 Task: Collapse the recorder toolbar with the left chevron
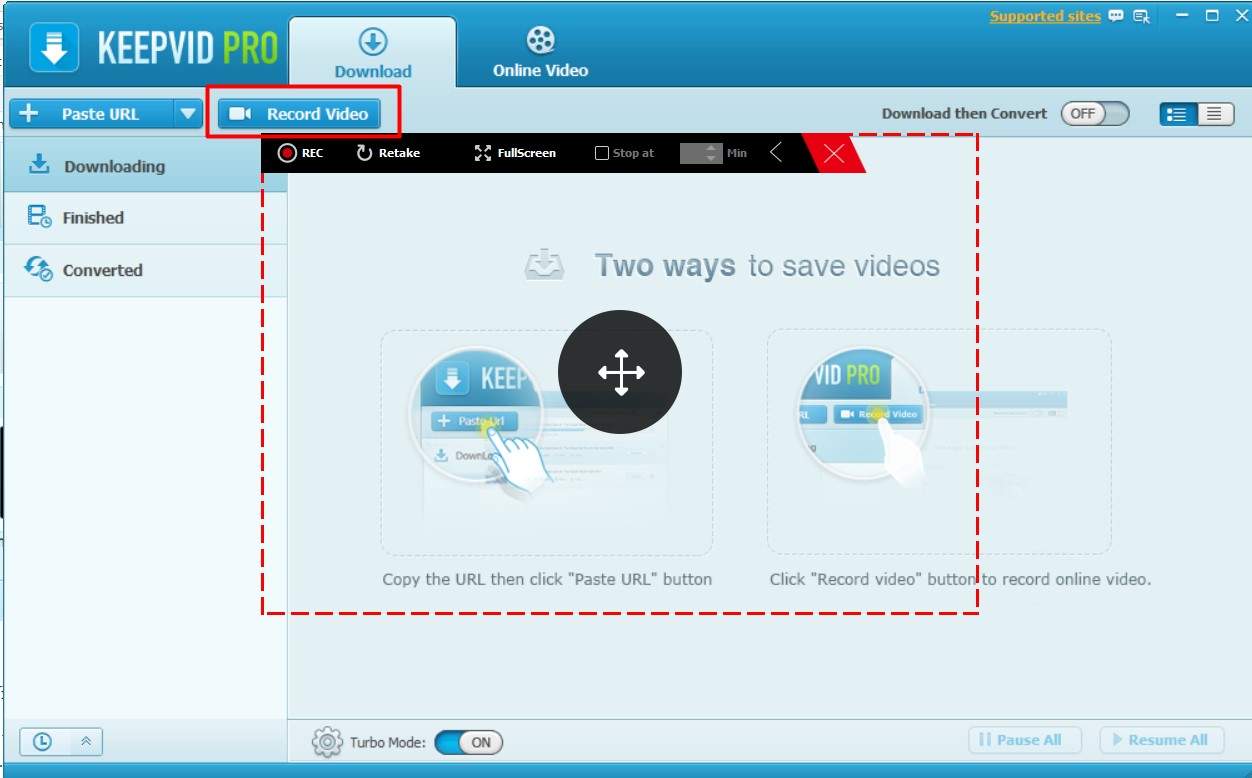point(776,152)
